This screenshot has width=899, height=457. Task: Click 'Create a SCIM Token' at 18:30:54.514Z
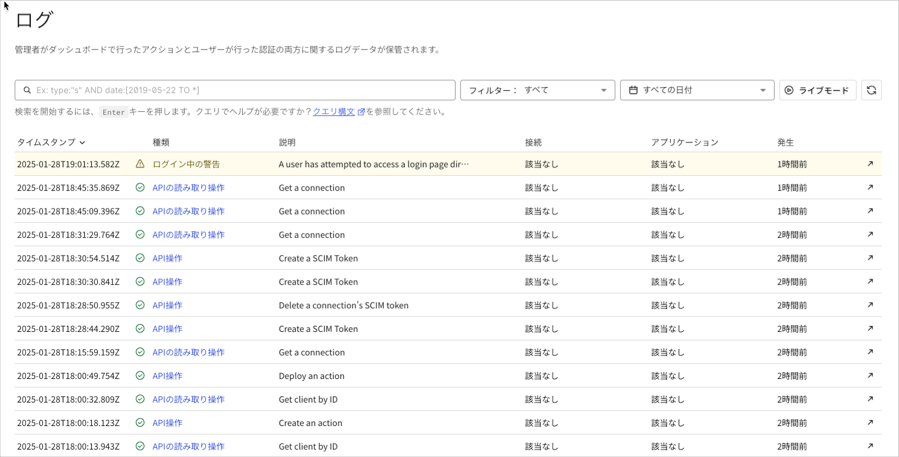[318, 258]
